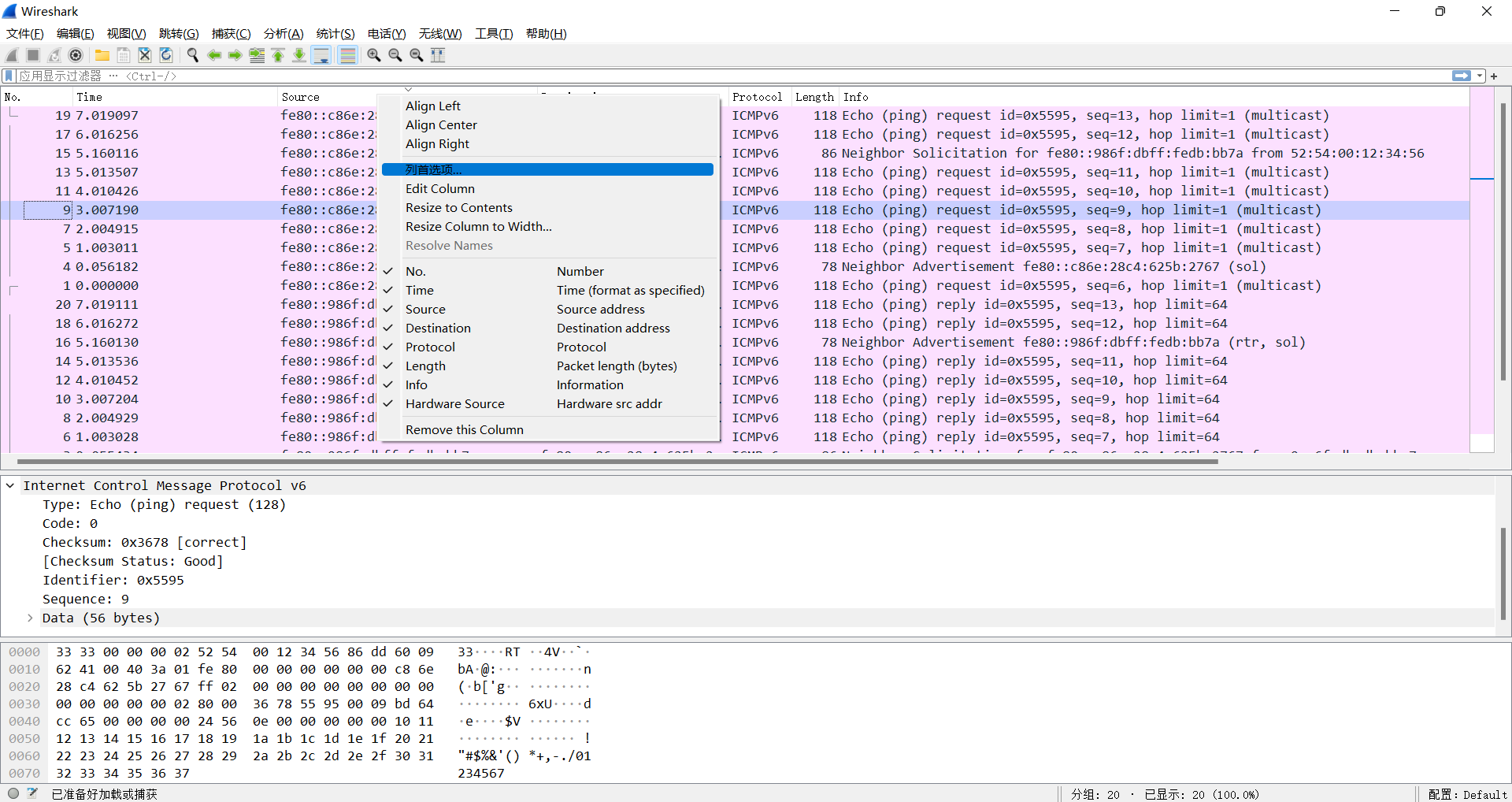Choose Align Left in context menu
The image size is (1512, 802).
click(x=548, y=106)
